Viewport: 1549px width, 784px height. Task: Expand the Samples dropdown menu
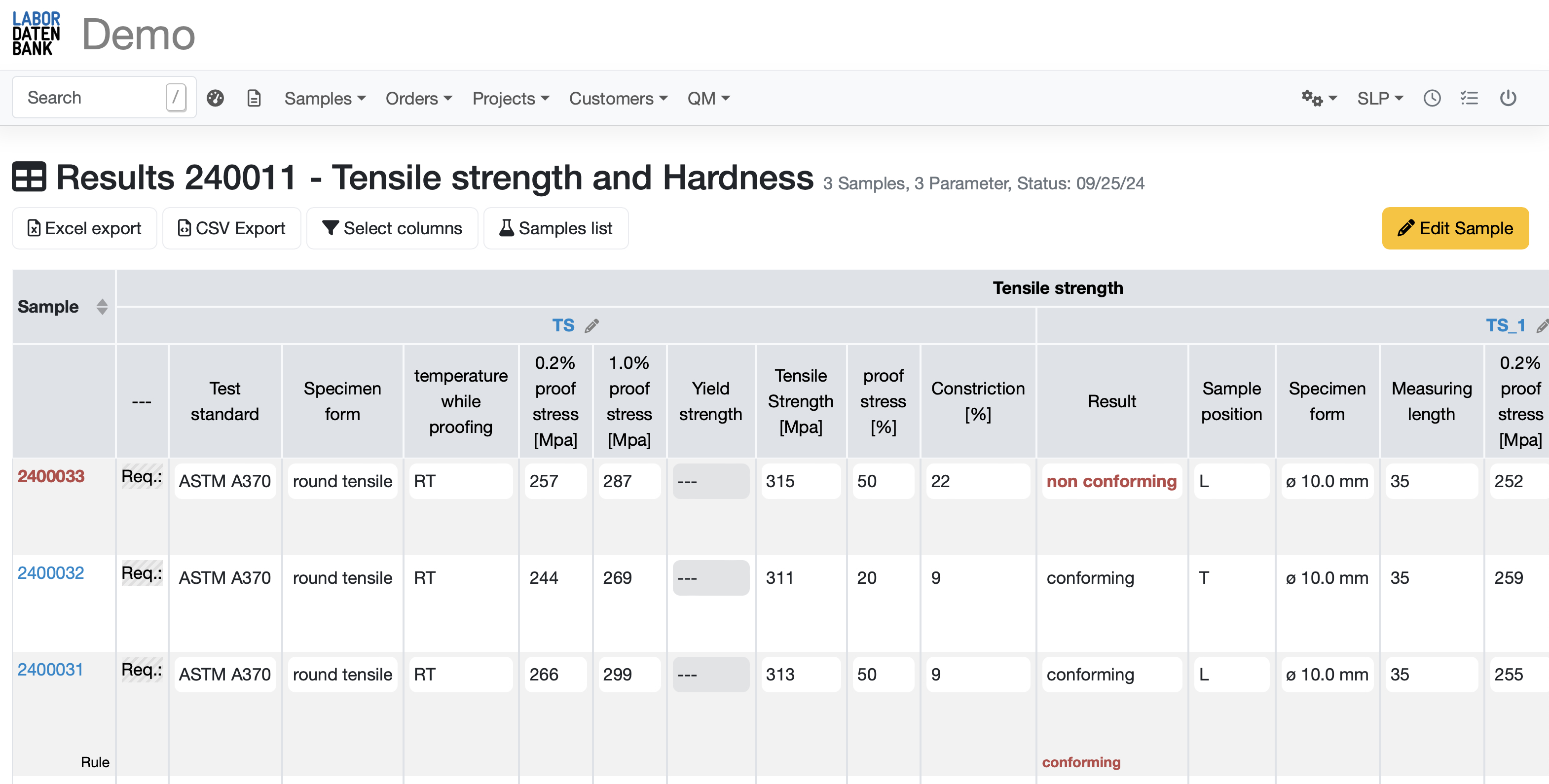click(x=325, y=98)
